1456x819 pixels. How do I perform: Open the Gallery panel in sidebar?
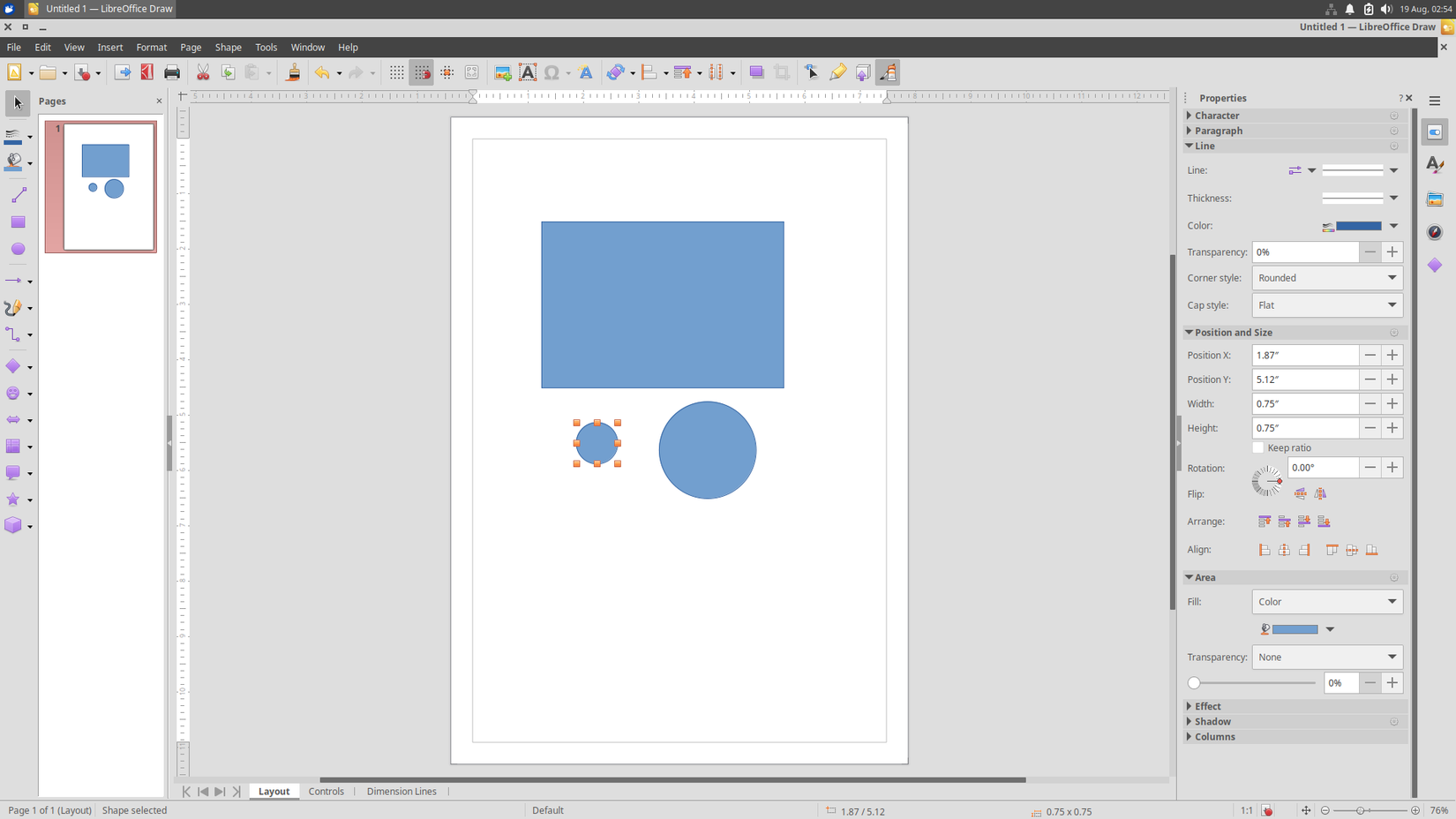coord(1434,199)
